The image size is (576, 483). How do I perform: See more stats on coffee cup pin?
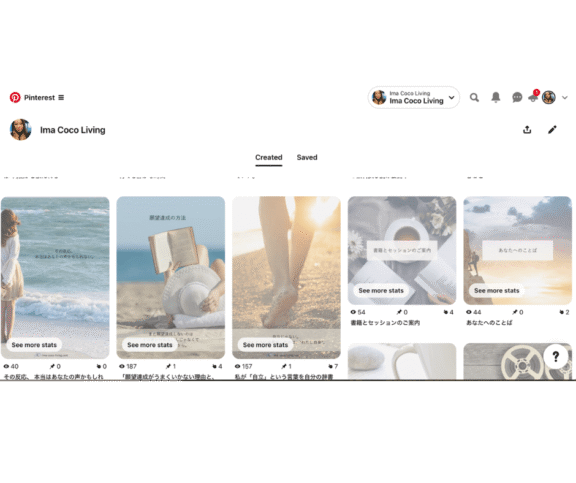(x=381, y=291)
